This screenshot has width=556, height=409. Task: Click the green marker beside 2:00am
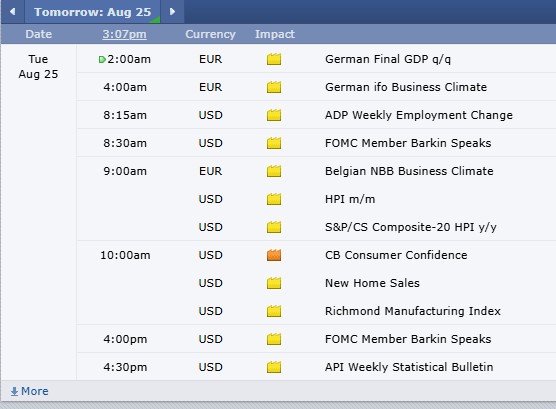click(102, 59)
